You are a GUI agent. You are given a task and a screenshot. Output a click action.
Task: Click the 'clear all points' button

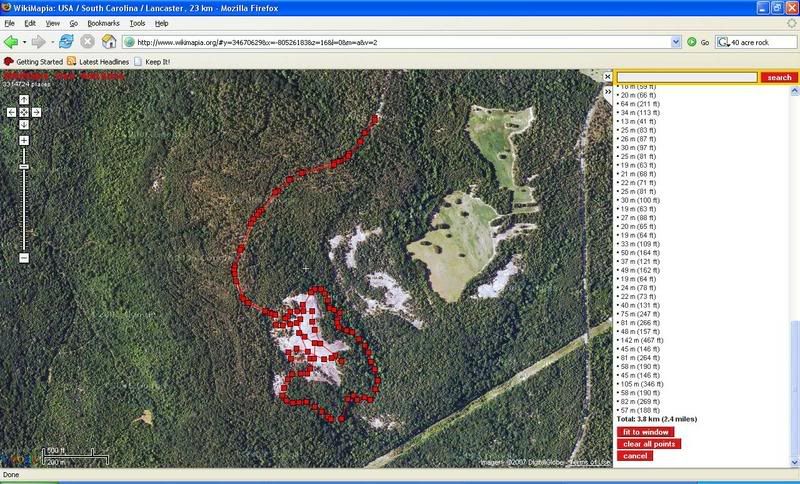pyautogui.click(x=649, y=444)
